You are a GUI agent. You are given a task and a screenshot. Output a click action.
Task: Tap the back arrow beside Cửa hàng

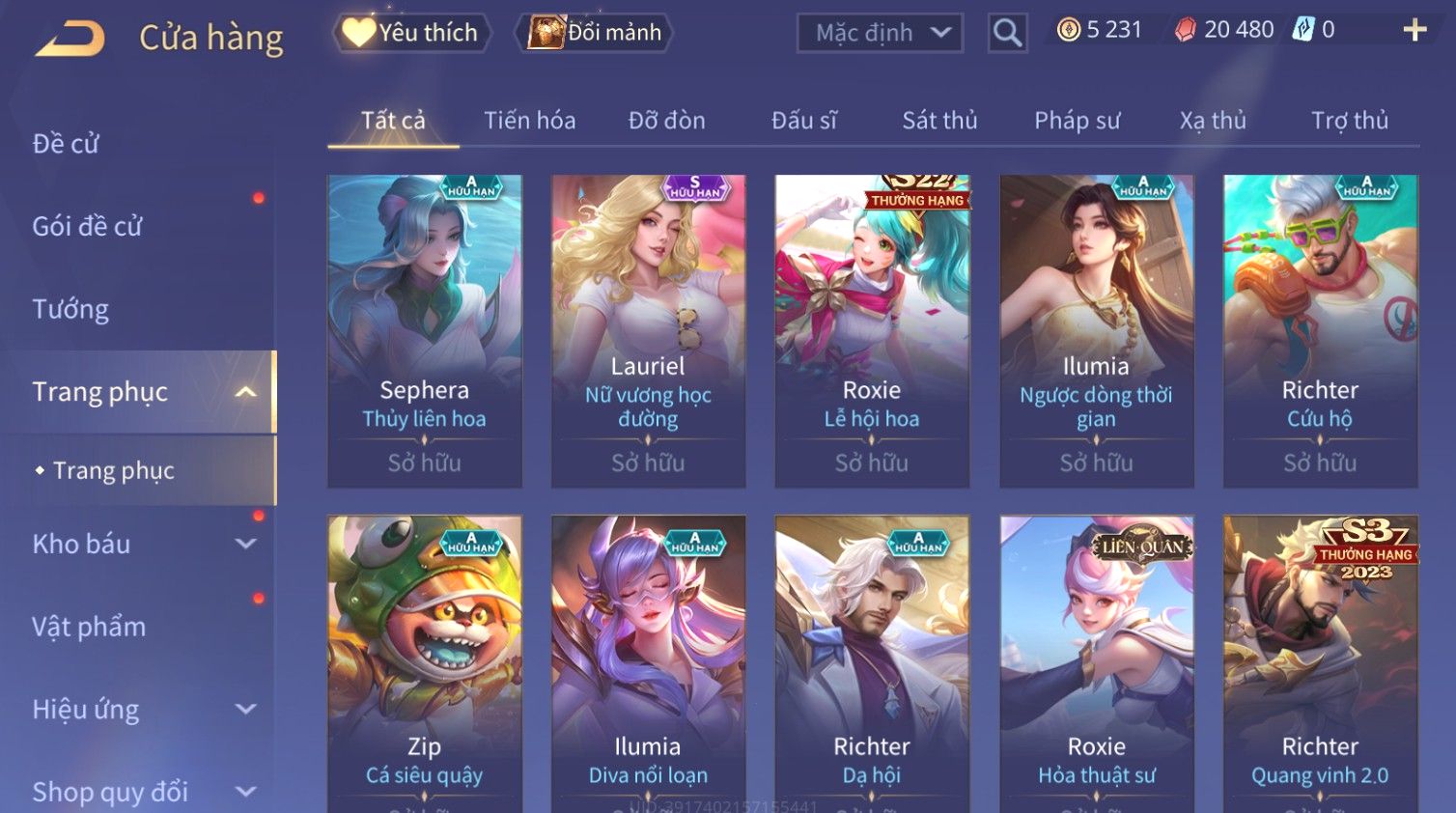point(70,39)
